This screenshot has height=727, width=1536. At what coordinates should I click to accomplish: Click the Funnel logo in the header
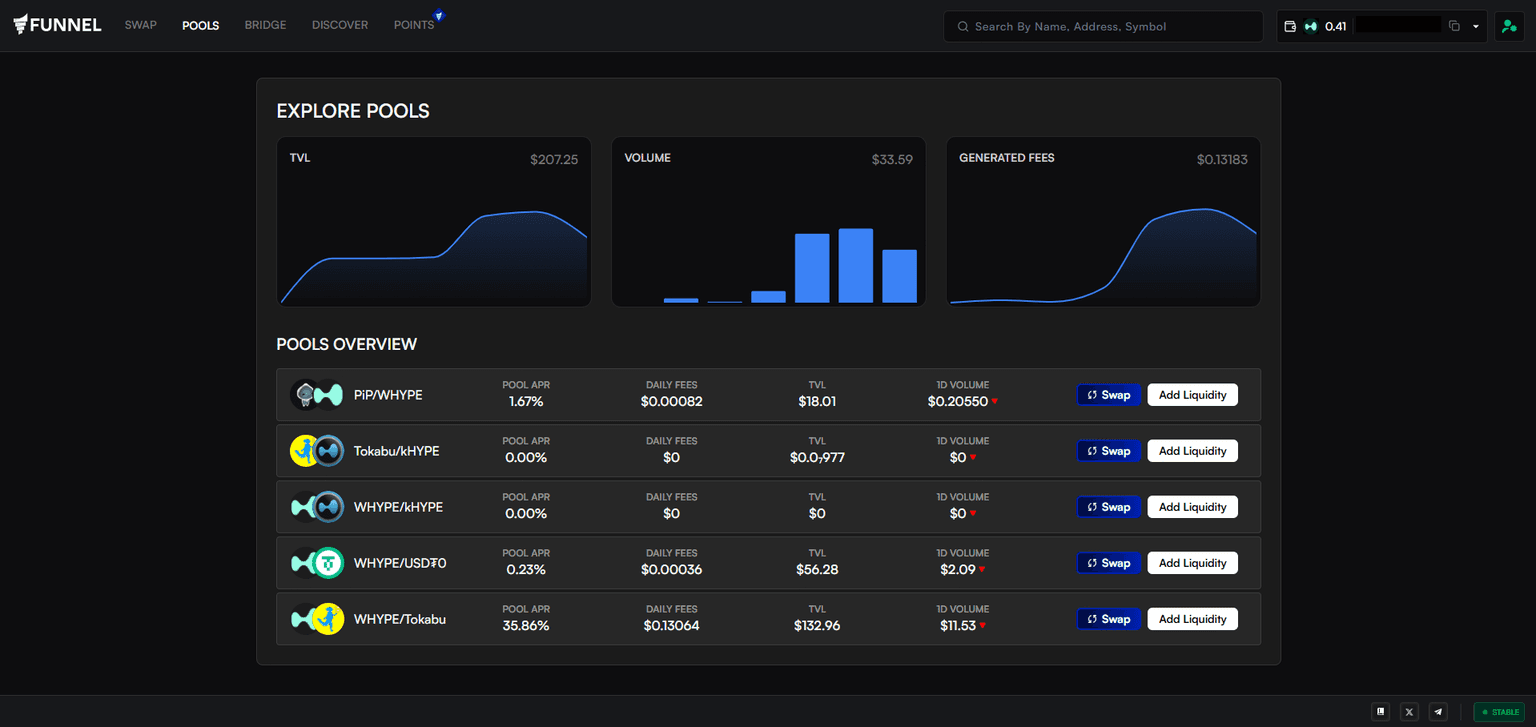click(x=57, y=25)
